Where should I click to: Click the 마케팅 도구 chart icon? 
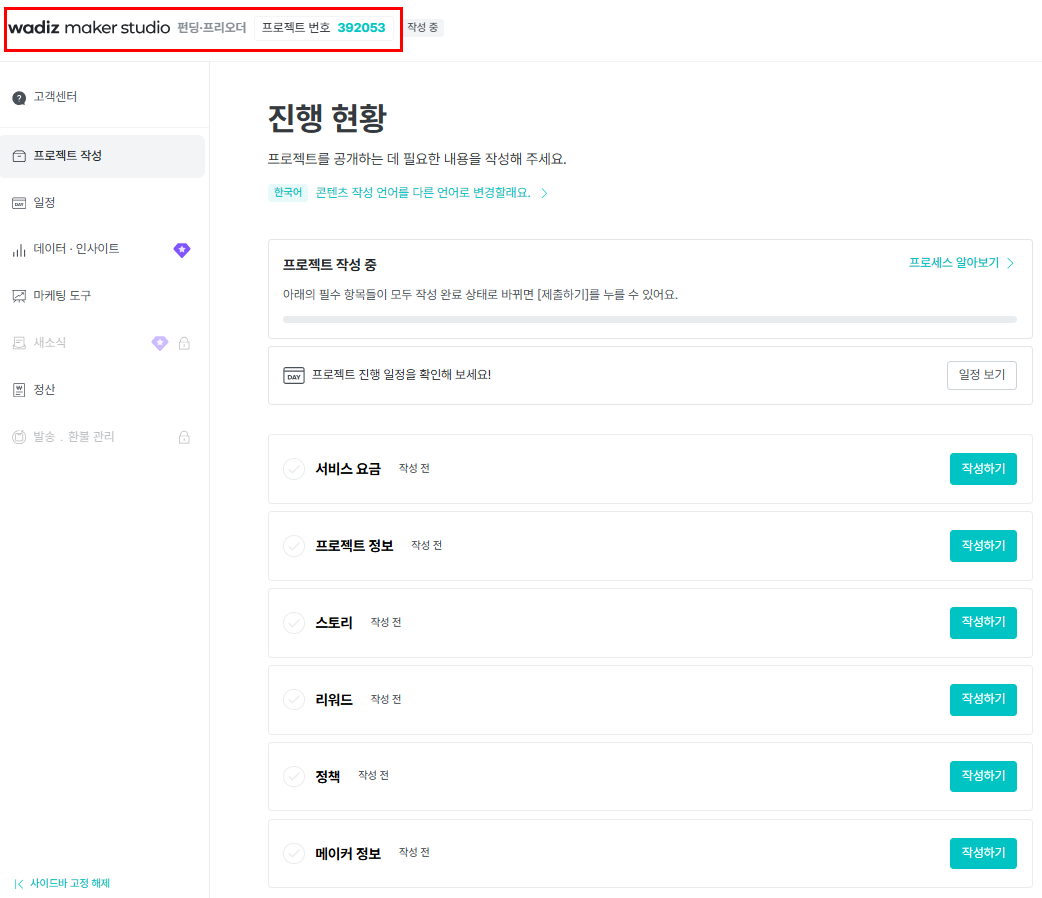pyautogui.click(x=19, y=296)
